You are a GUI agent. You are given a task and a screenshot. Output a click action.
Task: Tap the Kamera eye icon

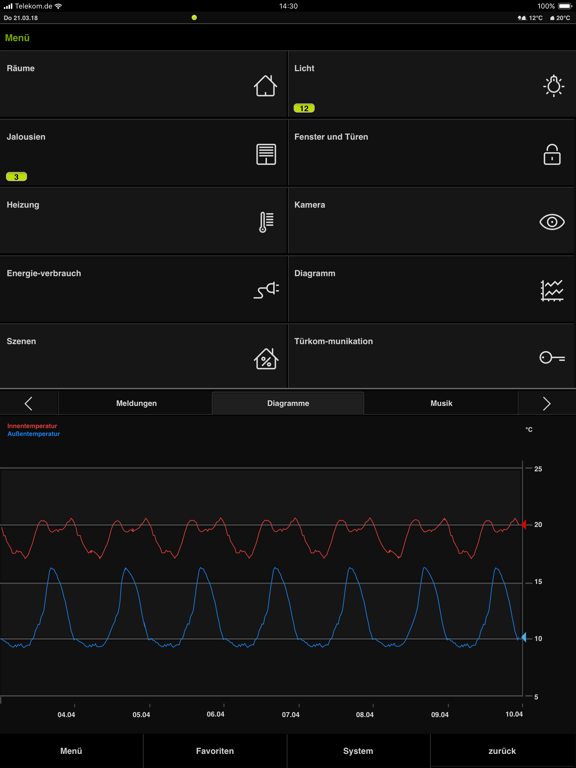tap(552, 222)
